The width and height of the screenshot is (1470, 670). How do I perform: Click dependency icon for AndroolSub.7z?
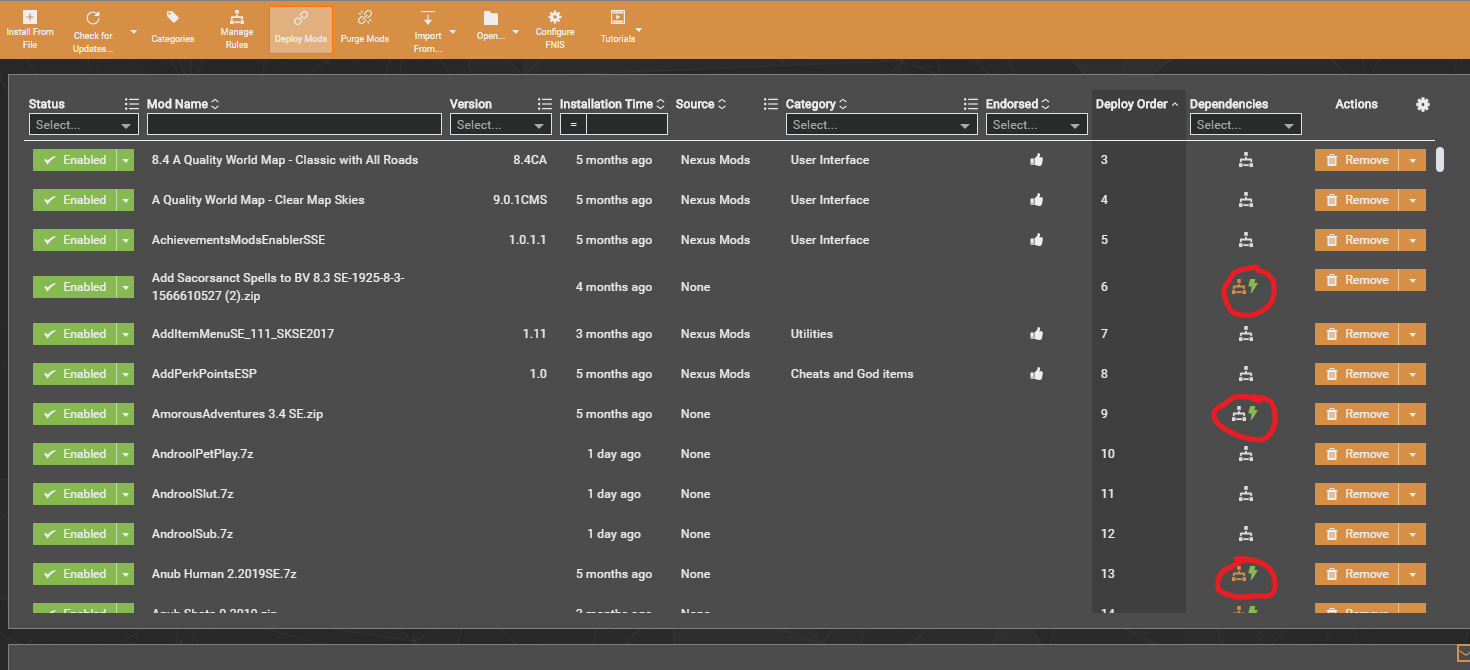click(x=1245, y=534)
